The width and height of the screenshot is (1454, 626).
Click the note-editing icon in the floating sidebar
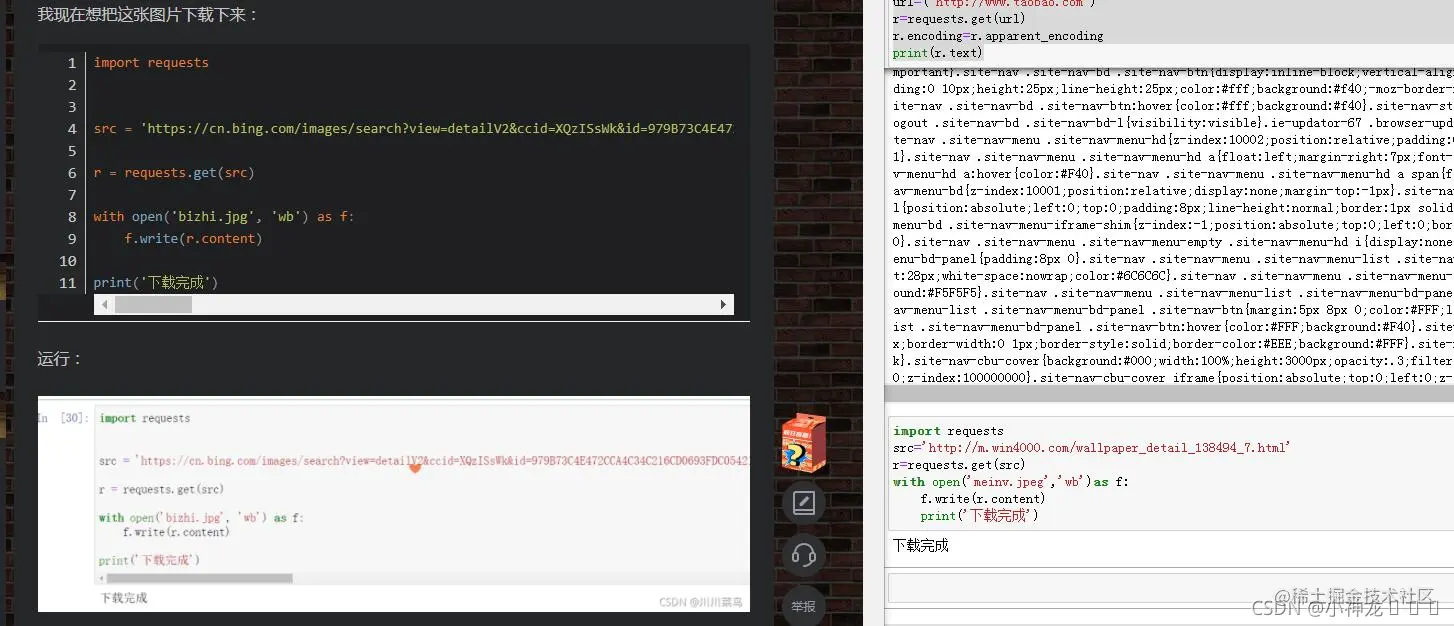click(804, 502)
